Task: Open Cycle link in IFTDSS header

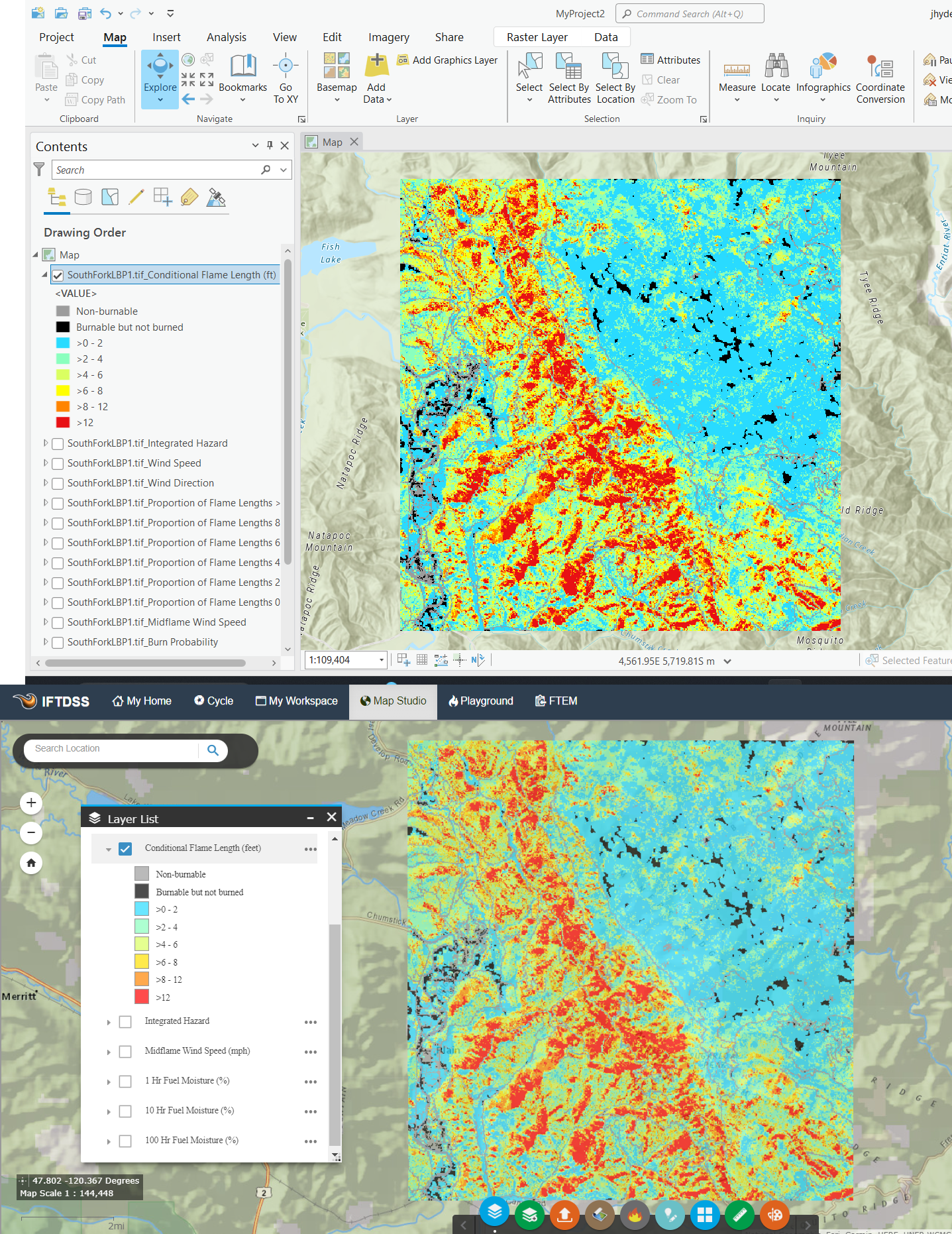Action: point(213,701)
